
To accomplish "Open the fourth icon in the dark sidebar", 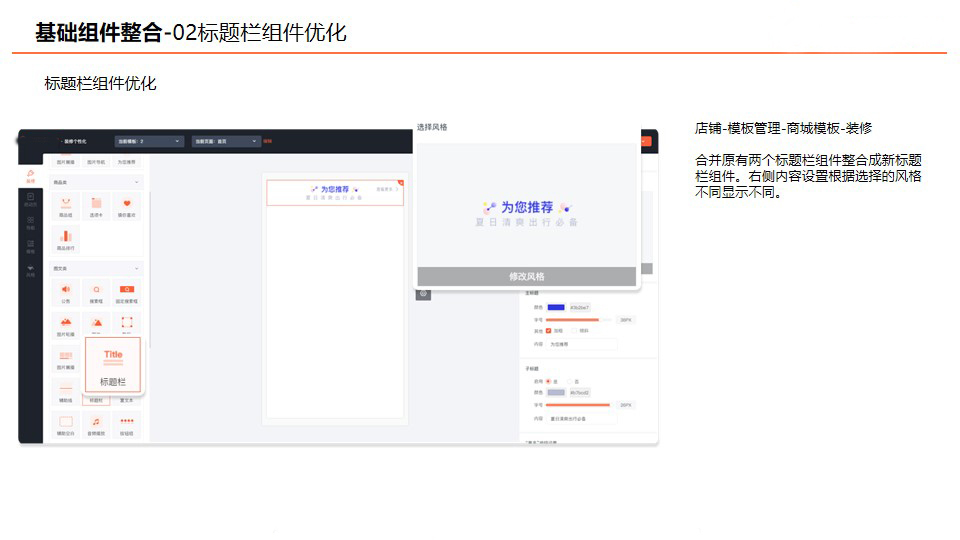I will pos(30,247).
